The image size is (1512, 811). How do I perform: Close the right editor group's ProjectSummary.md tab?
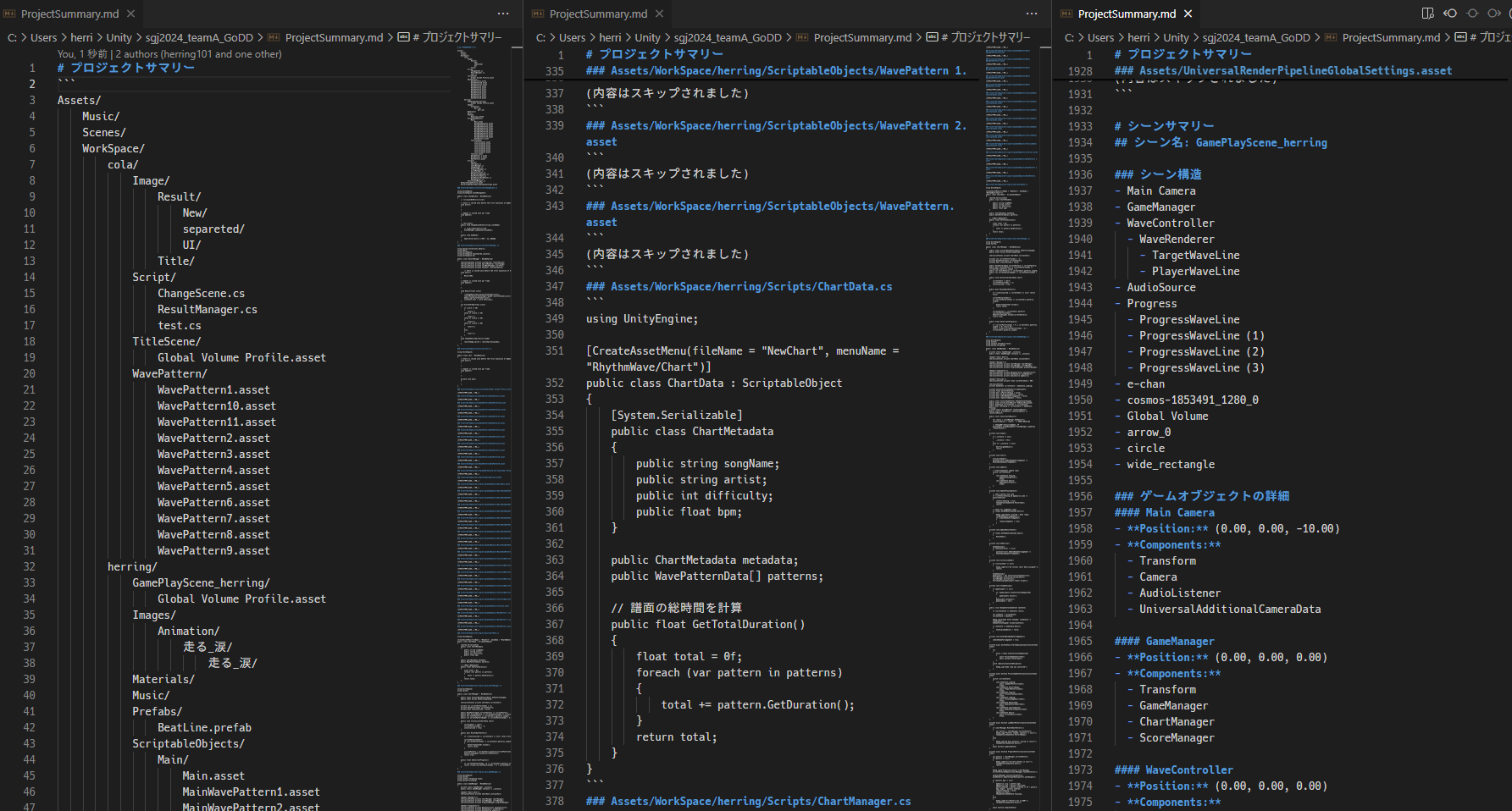(1188, 14)
